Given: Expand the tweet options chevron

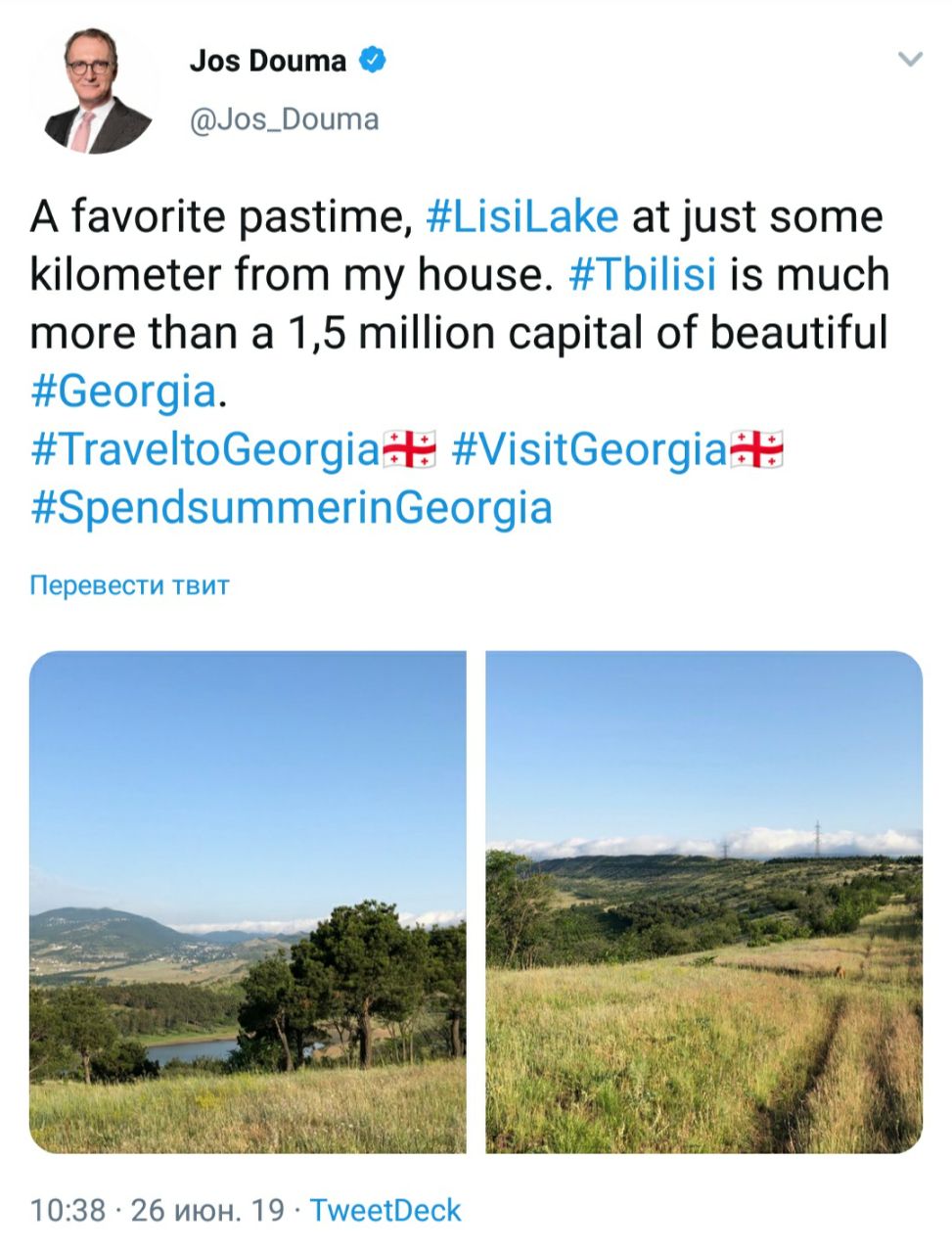Looking at the screenshot, I should point(910,60).
